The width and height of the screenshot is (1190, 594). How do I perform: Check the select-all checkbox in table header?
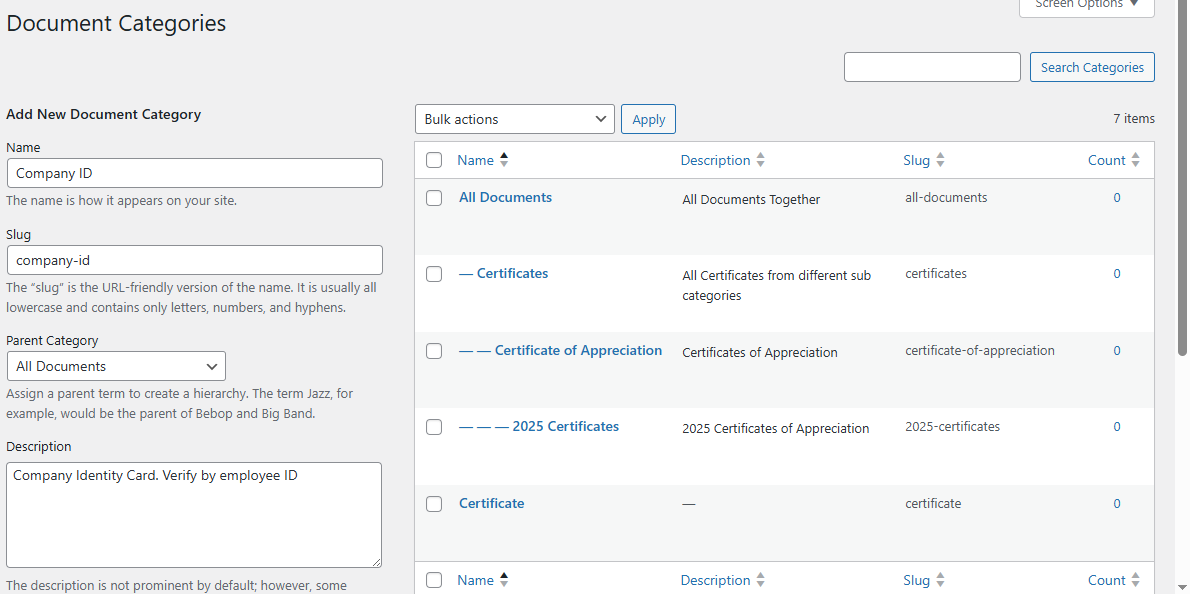434,160
